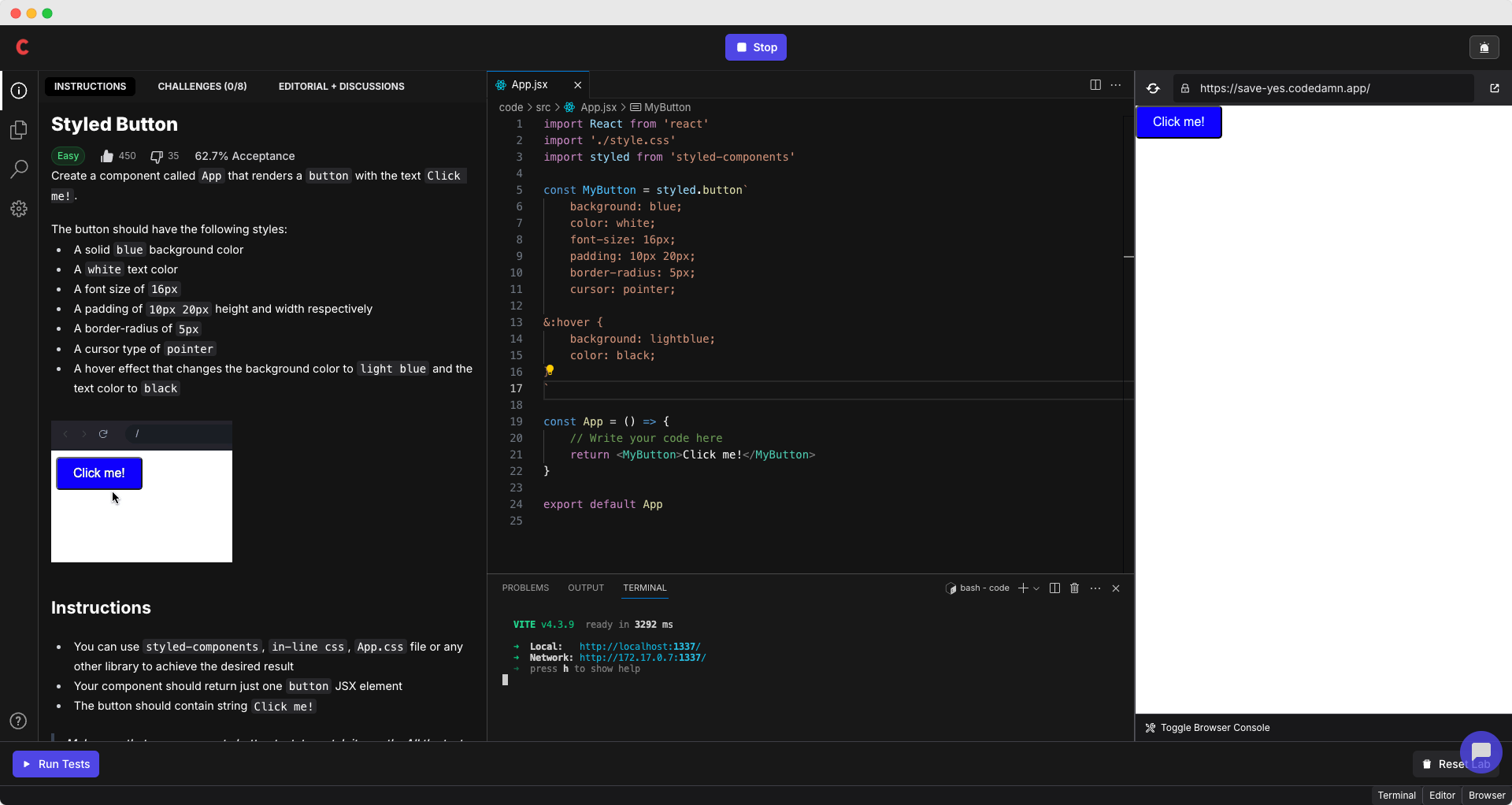Open preview in new window
Viewport: 1512px width, 805px height.
[1494, 88]
